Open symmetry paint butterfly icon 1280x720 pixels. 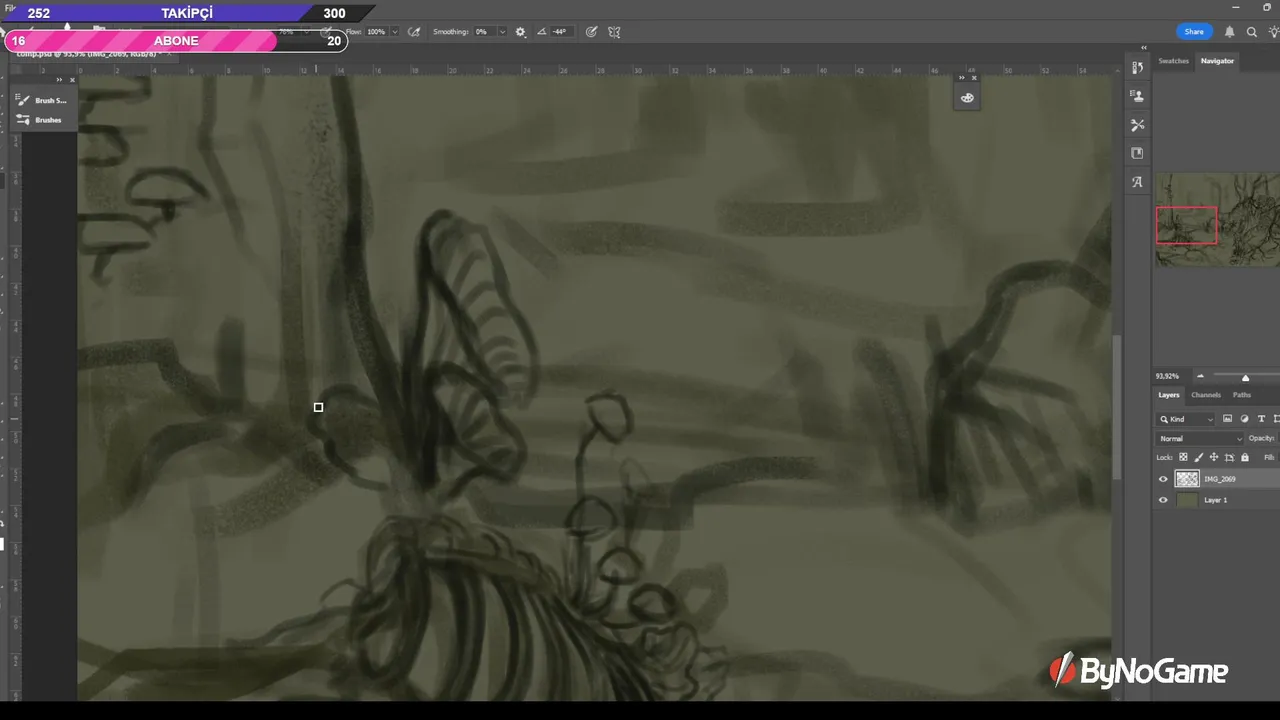(x=614, y=32)
